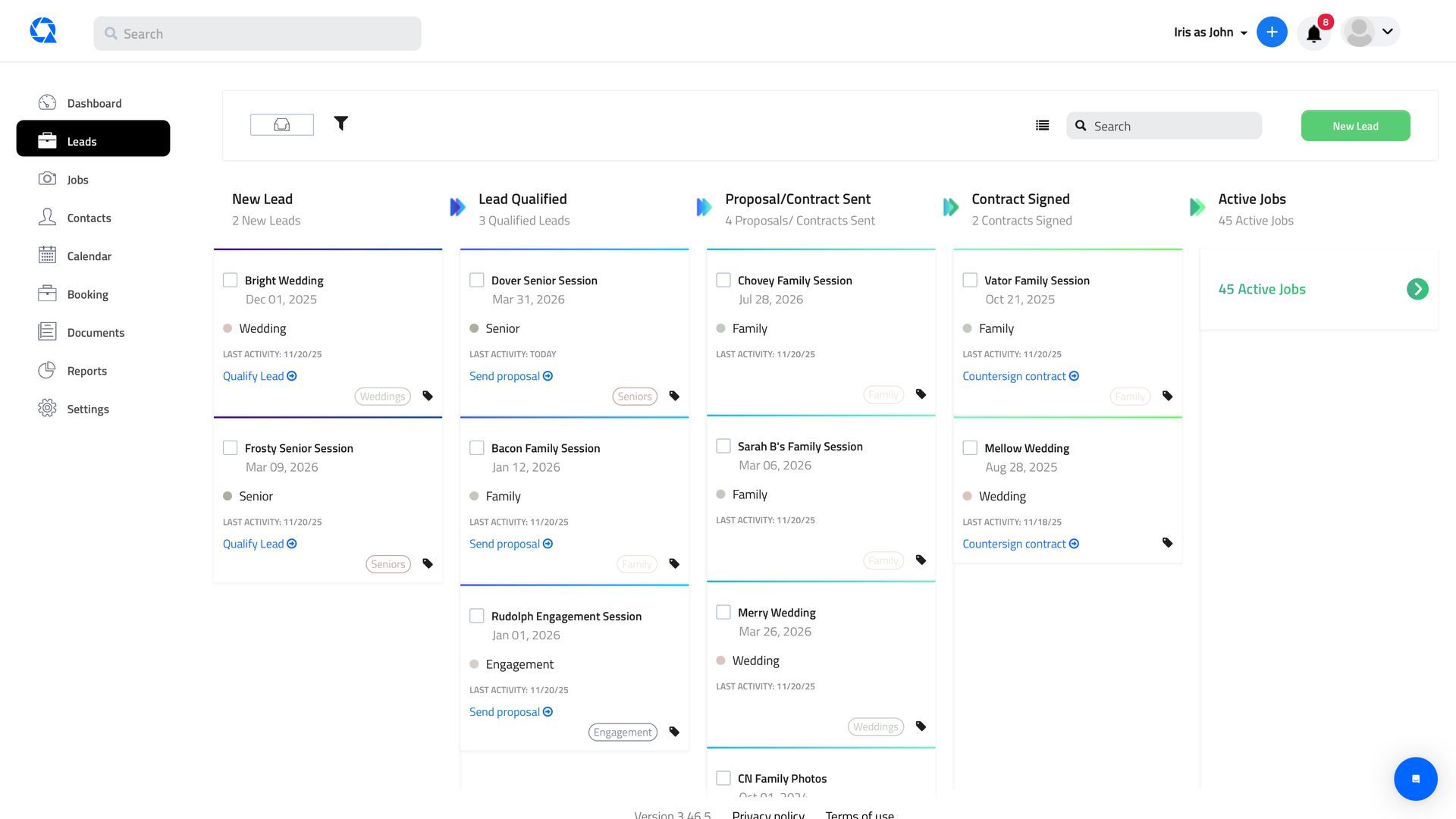Check the Bright Wedding card checkbox
This screenshot has height=819, width=1456.
tap(230, 280)
